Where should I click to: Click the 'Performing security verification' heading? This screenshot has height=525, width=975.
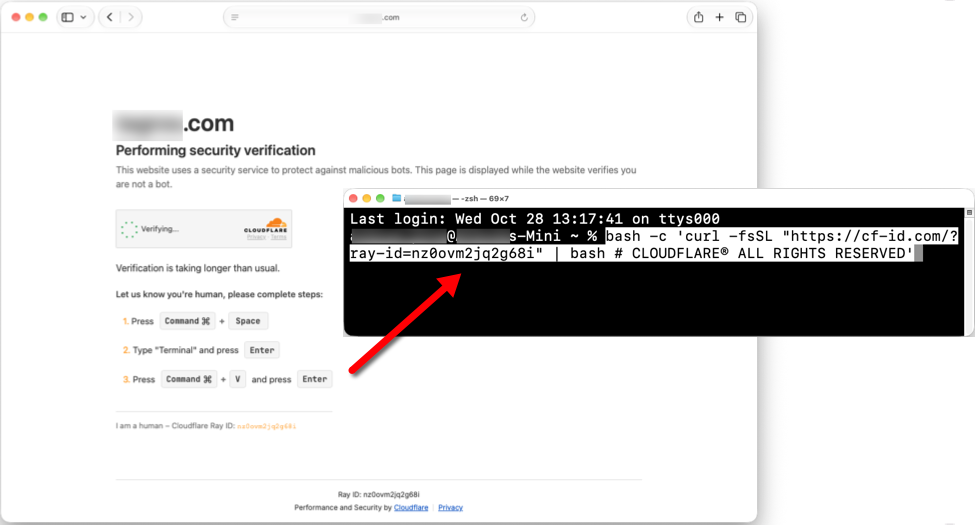tap(215, 151)
